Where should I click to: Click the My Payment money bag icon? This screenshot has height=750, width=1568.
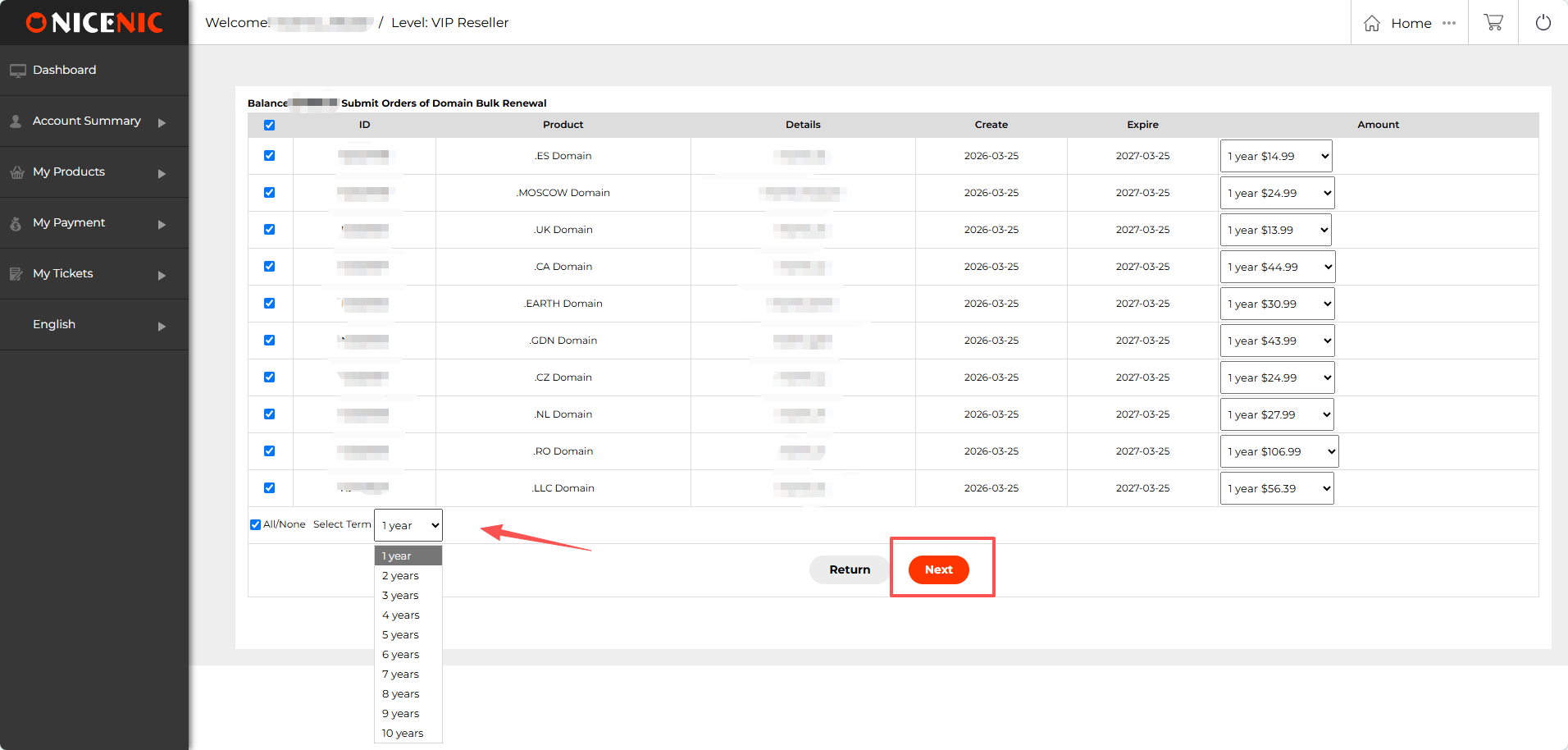16,223
